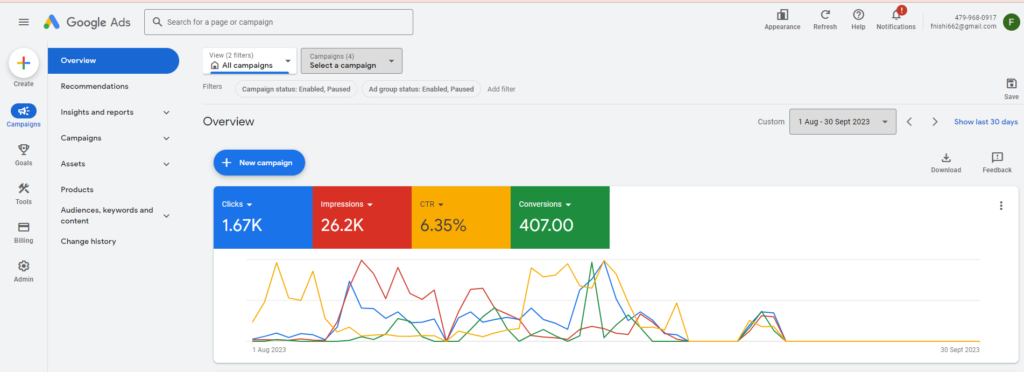Open the Notifications bell
This screenshot has height=372, width=1024.
896,14
